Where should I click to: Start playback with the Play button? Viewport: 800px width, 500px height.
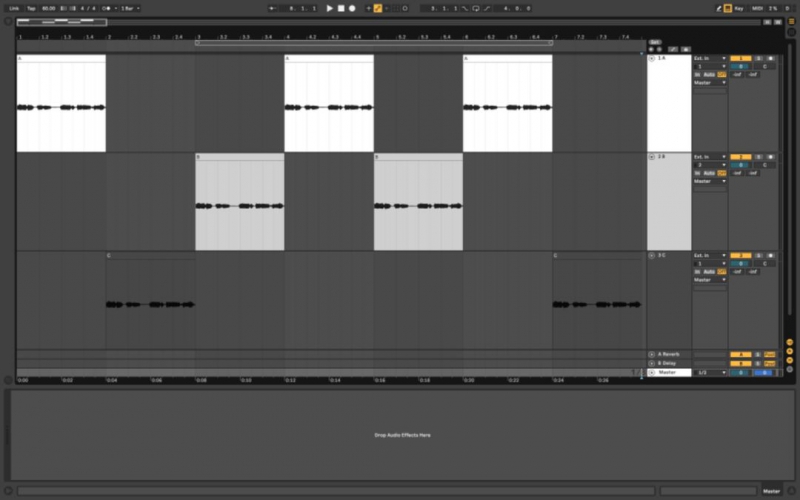330,8
